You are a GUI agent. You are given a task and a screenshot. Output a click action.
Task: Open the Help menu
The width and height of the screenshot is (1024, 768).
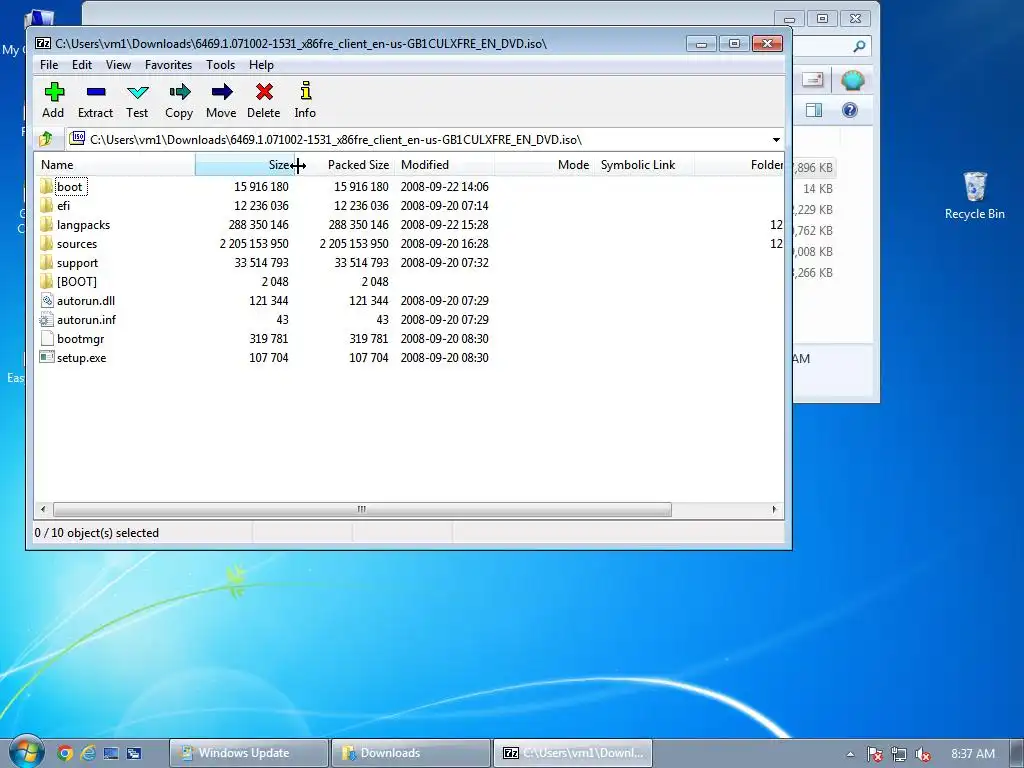coord(261,65)
